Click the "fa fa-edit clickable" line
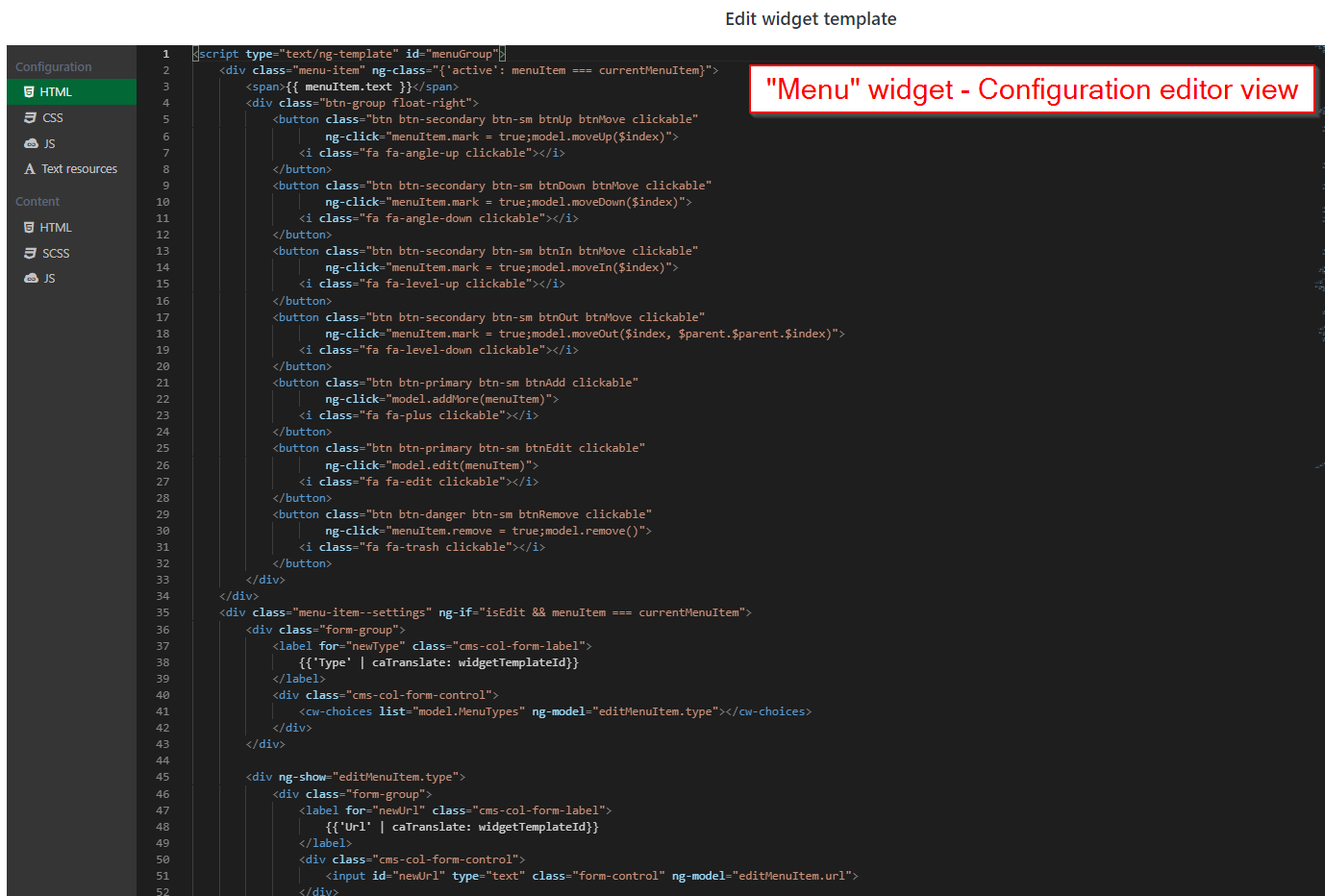The height and width of the screenshot is (896, 1325). (418, 482)
